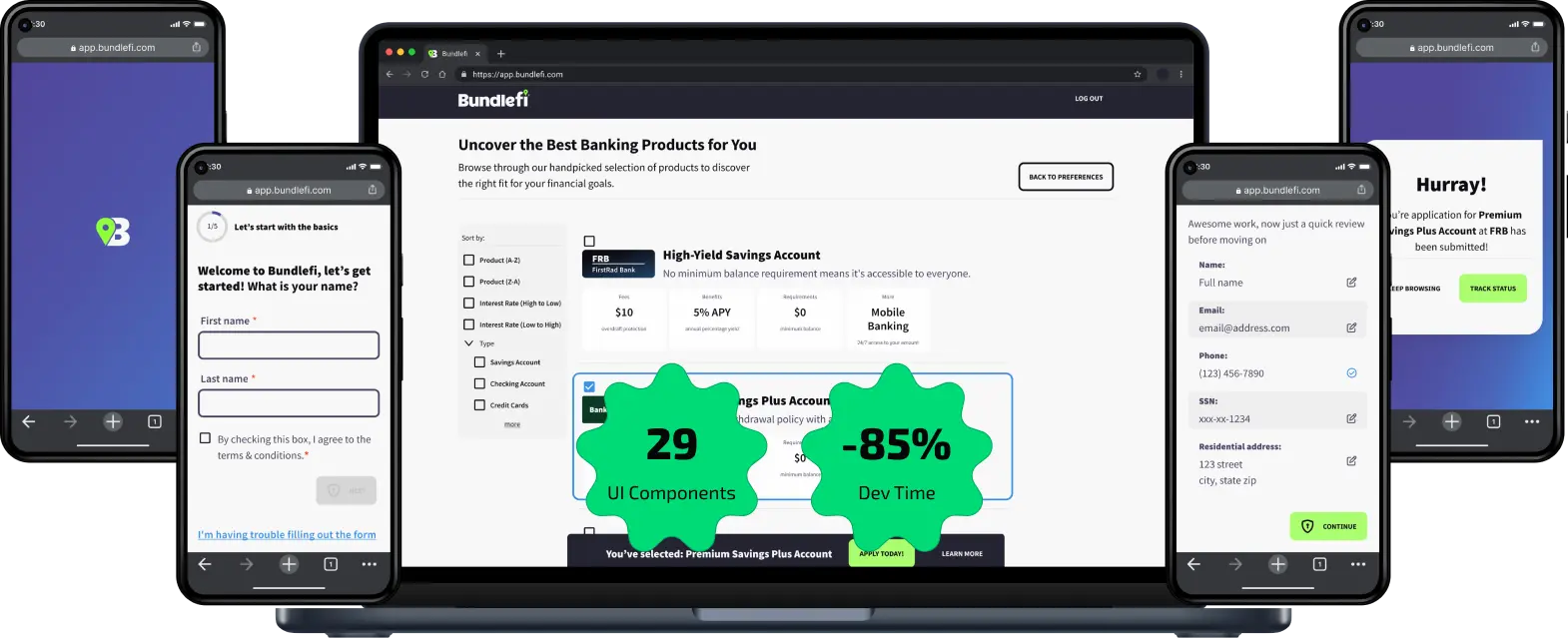
Task: Edit the Email field on review phone
Action: 1351,327
